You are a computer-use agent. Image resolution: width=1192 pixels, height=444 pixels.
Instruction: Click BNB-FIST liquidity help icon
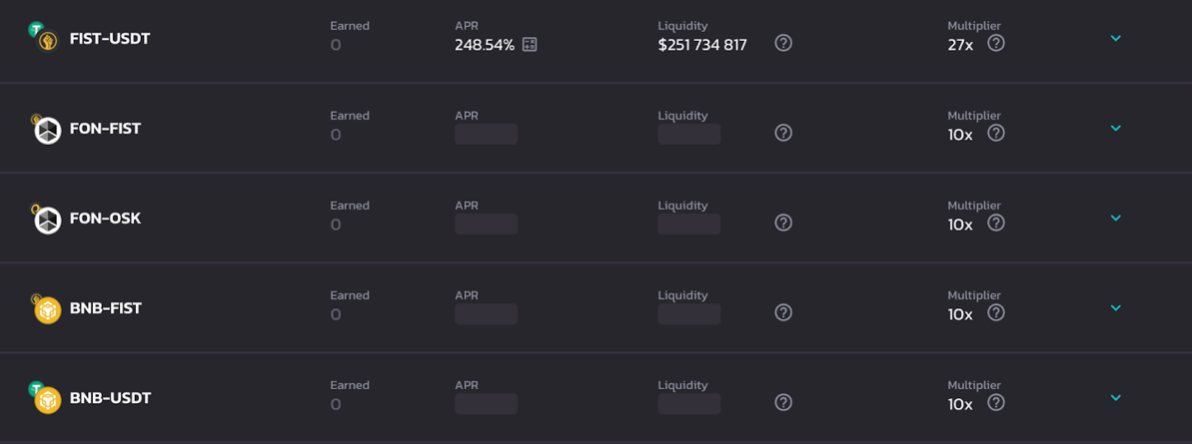point(783,313)
